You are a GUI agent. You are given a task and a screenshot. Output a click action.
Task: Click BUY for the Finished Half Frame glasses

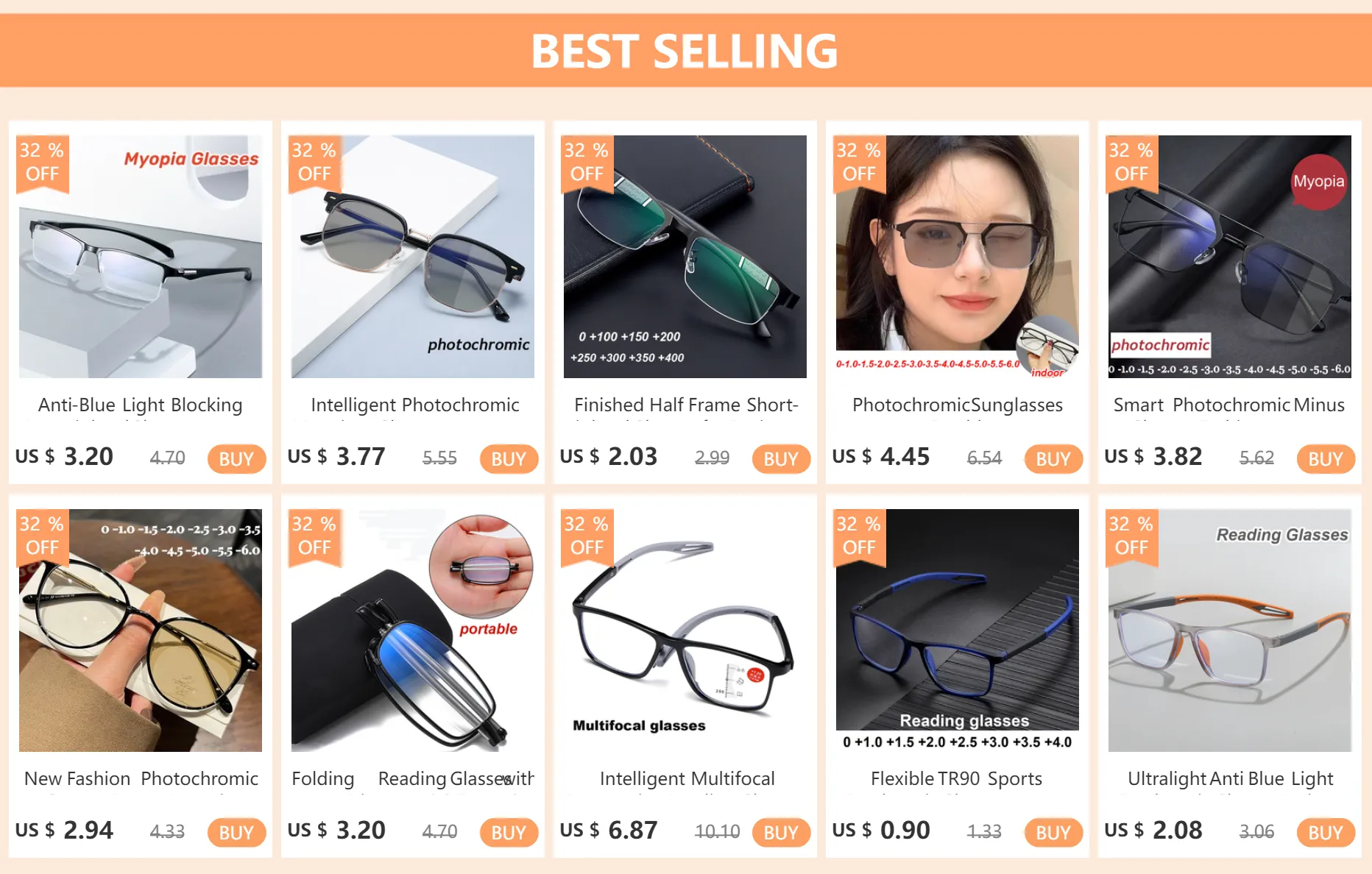coord(781,458)
